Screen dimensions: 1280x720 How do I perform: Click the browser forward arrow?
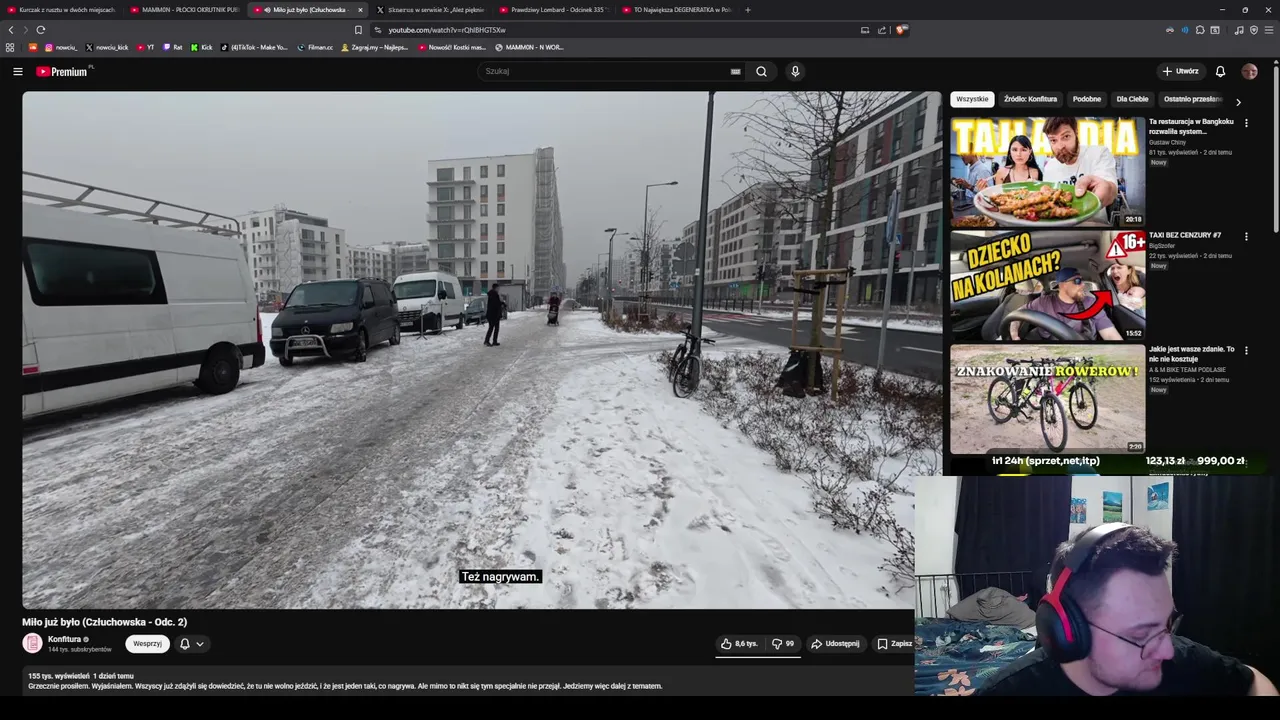pos(25,30)
